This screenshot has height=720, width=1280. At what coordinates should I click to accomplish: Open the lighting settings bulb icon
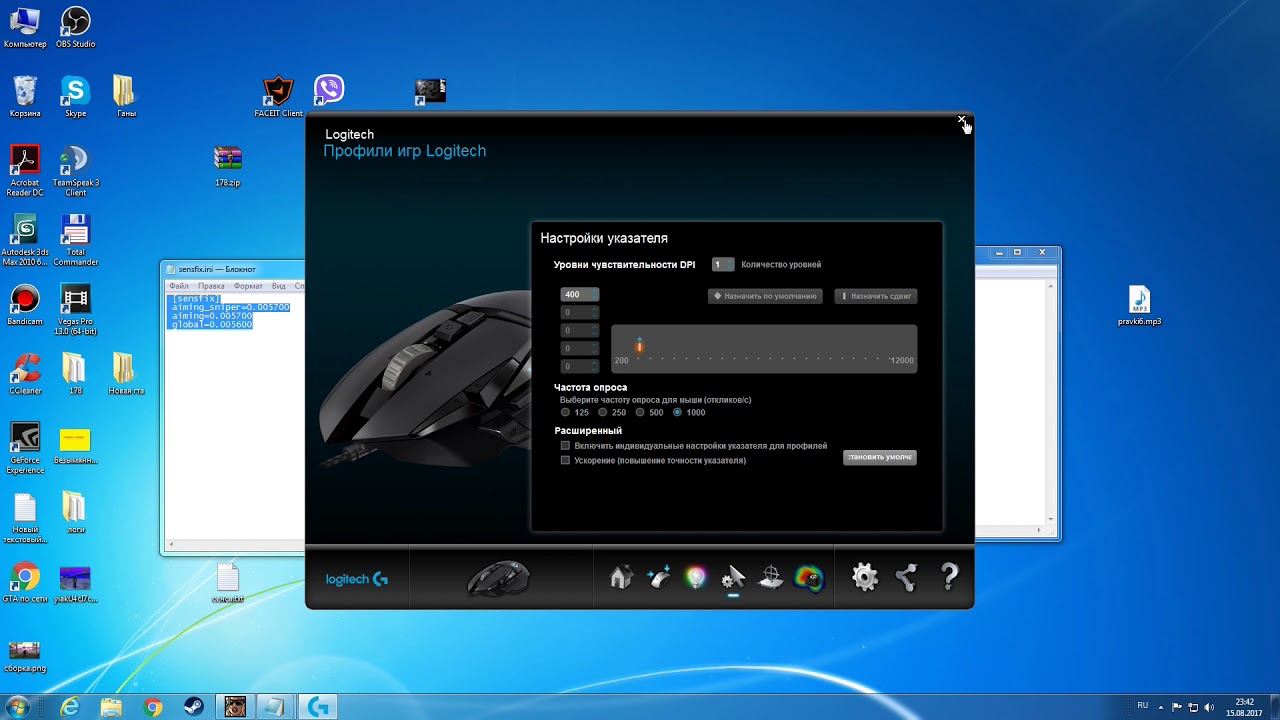click(x=695, y=577)
